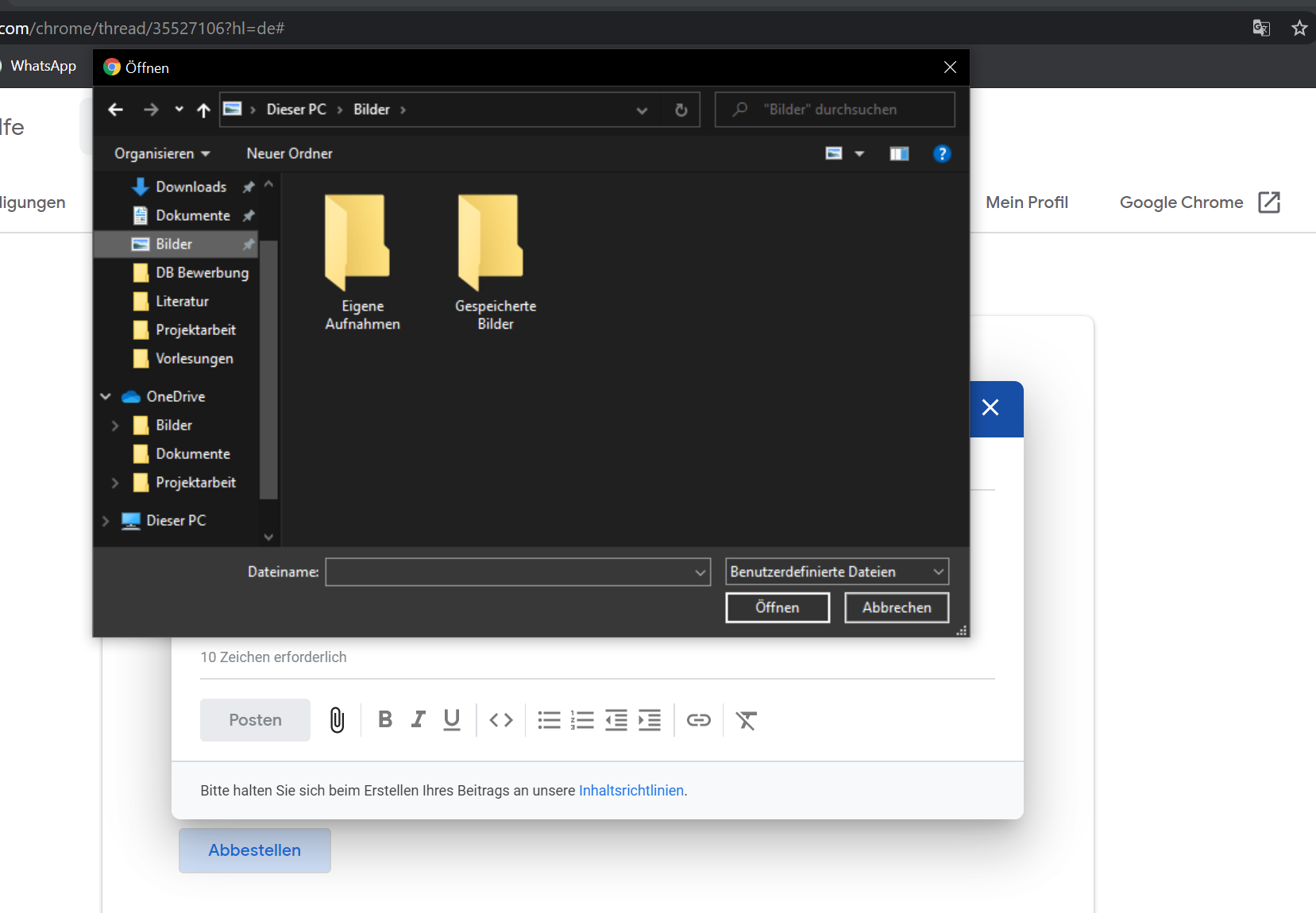Screen dimensions: 1316x913
Task: Click the Forward arrow in file dialog
Action: pyautogui.click(x=151, y=110)
